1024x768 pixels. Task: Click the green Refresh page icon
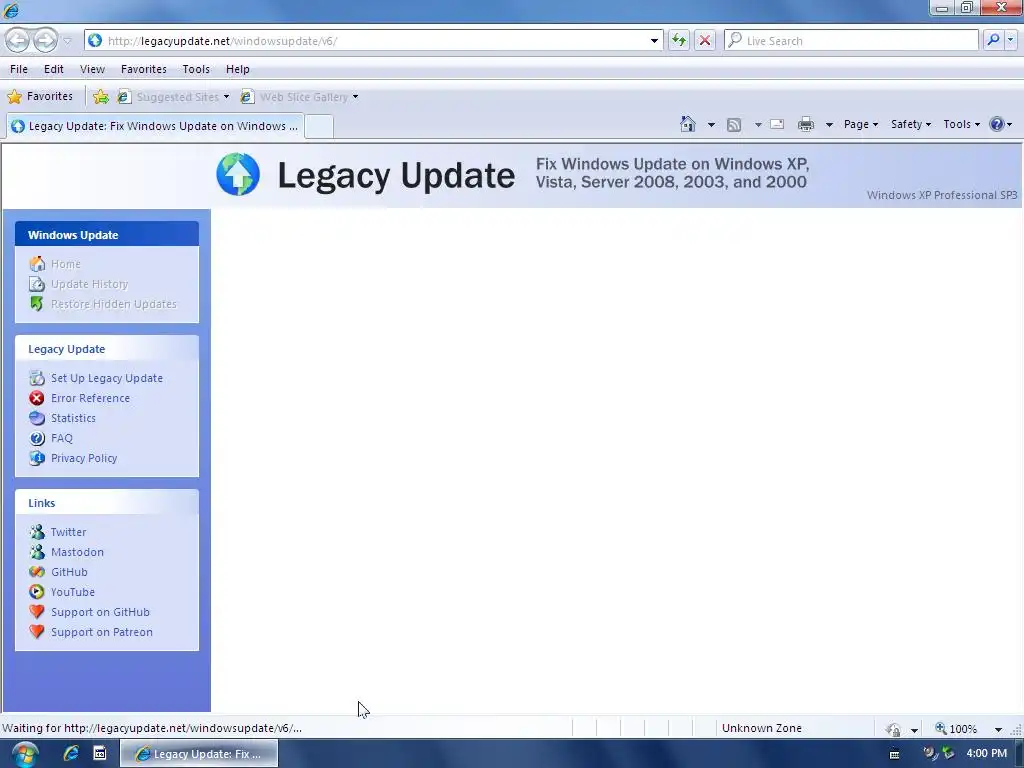click(679, 40)
